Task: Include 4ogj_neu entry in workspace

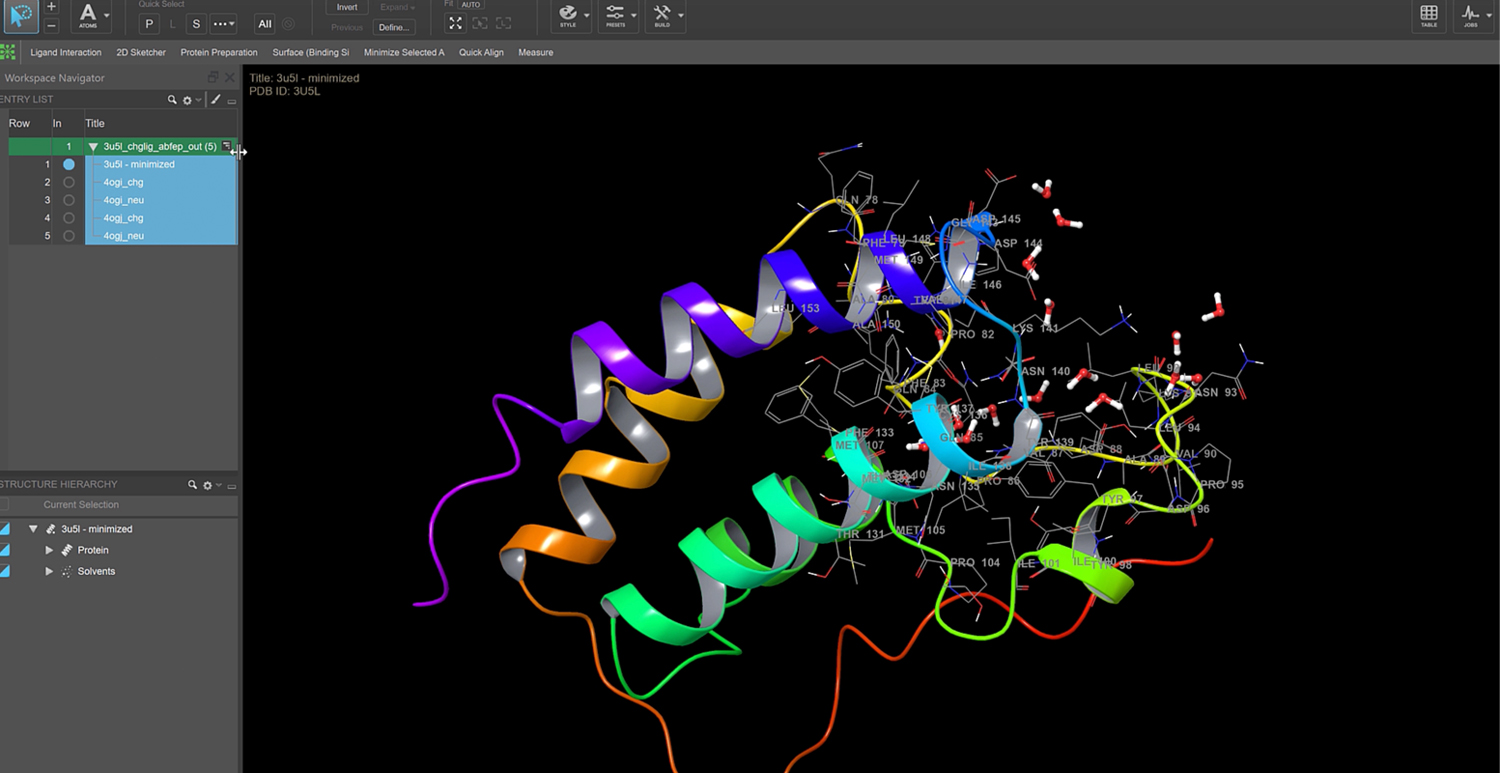Action: (69, 236)
